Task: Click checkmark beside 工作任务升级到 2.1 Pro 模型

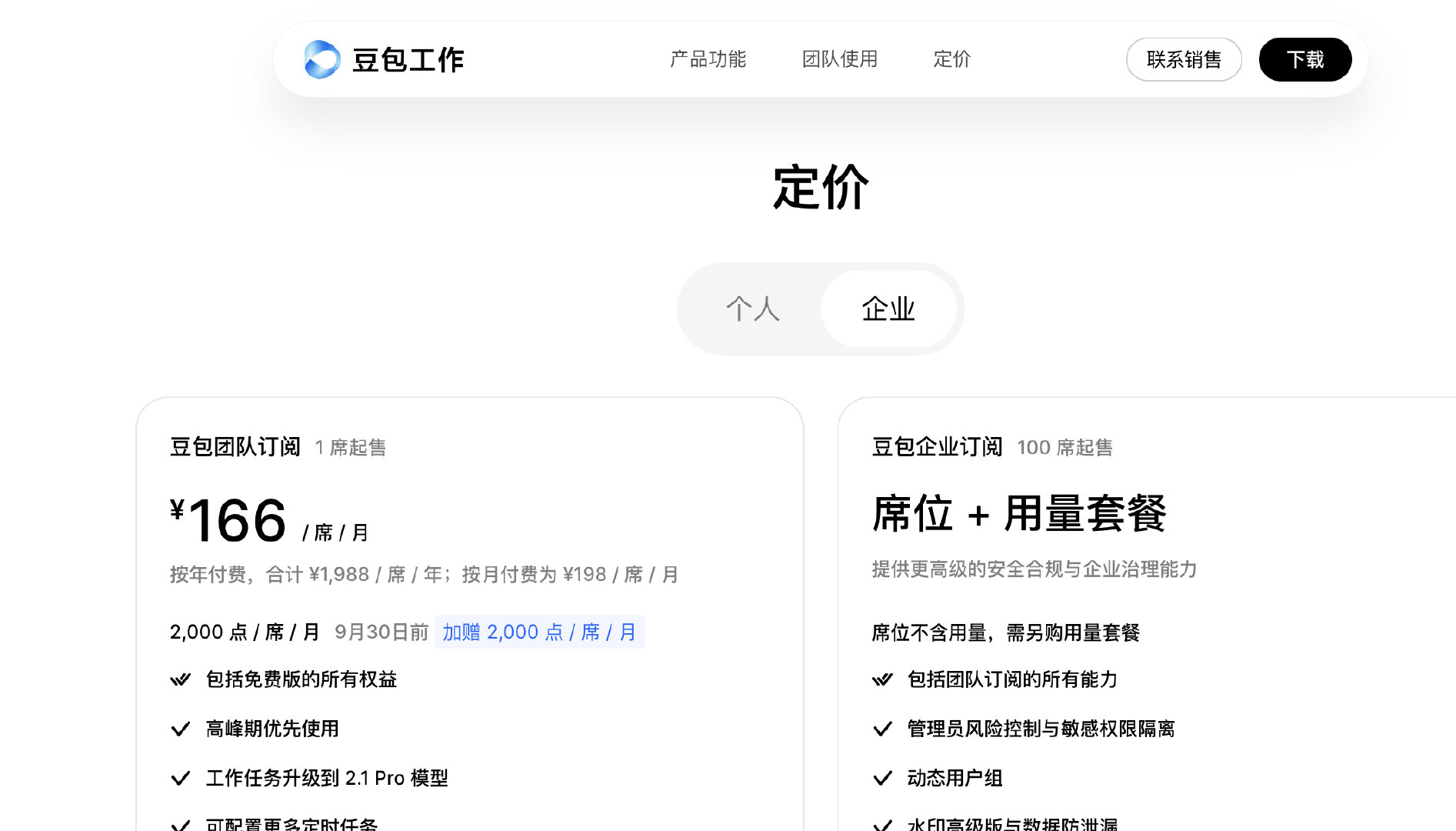Action: [x=180, y=778]
